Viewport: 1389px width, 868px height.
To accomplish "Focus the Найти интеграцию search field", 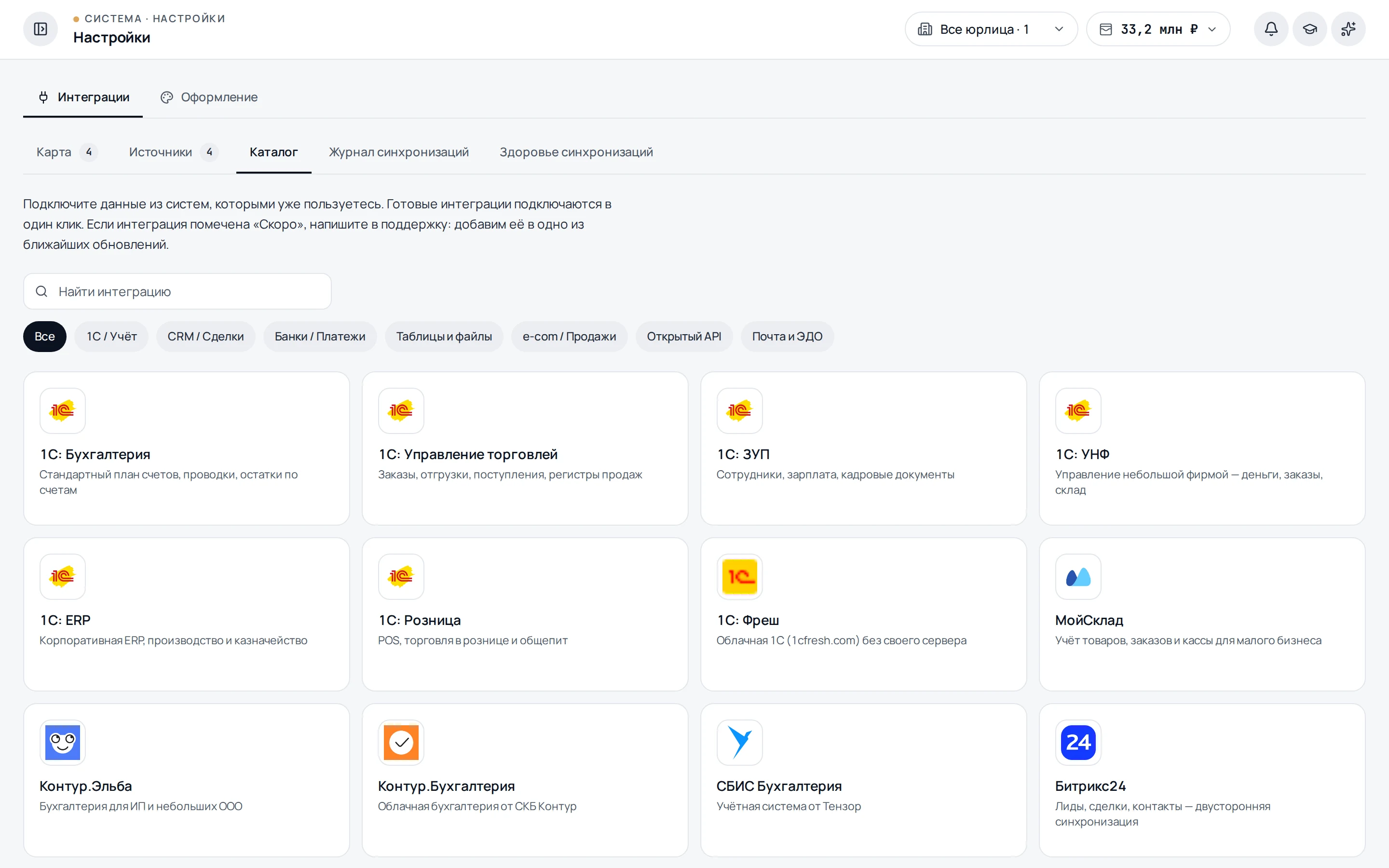I will coord(177,292).
